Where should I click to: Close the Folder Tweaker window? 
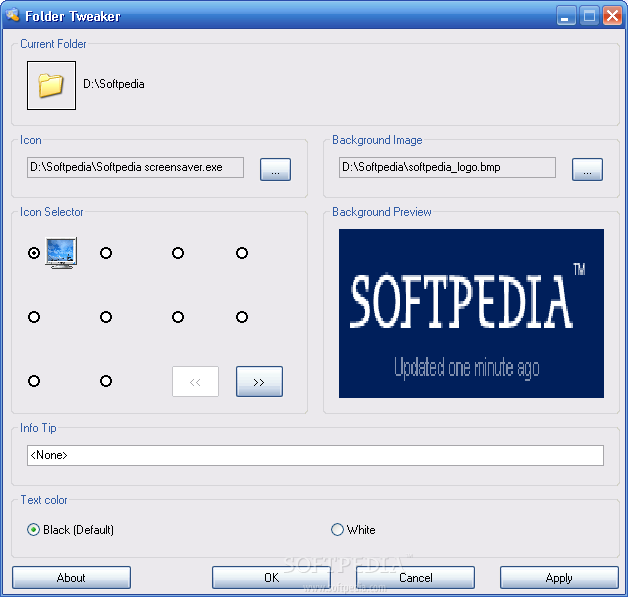tap(612, 16)
